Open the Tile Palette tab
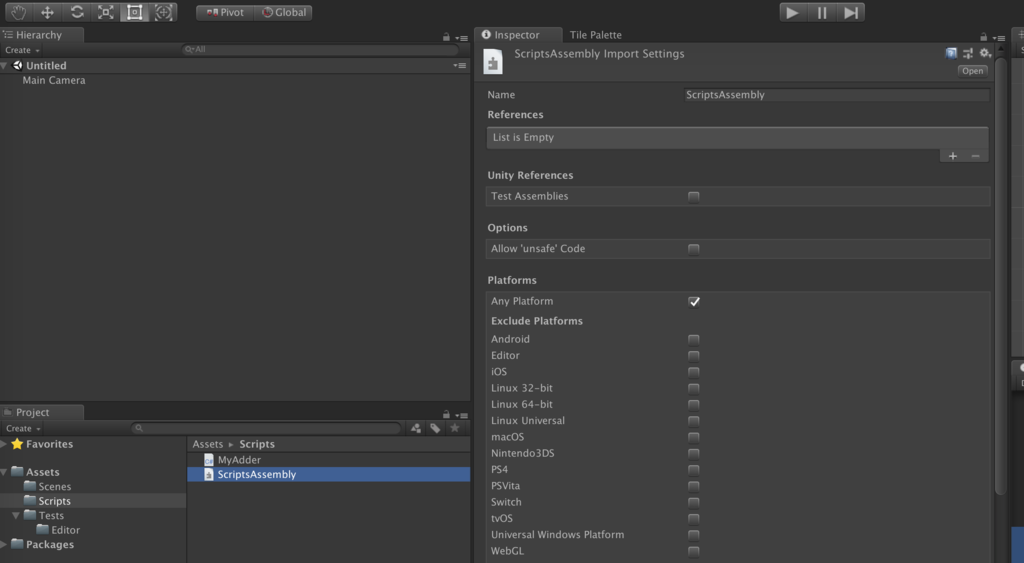The width and height of the screenshot is (1024, 563). [x=596, y=35]
